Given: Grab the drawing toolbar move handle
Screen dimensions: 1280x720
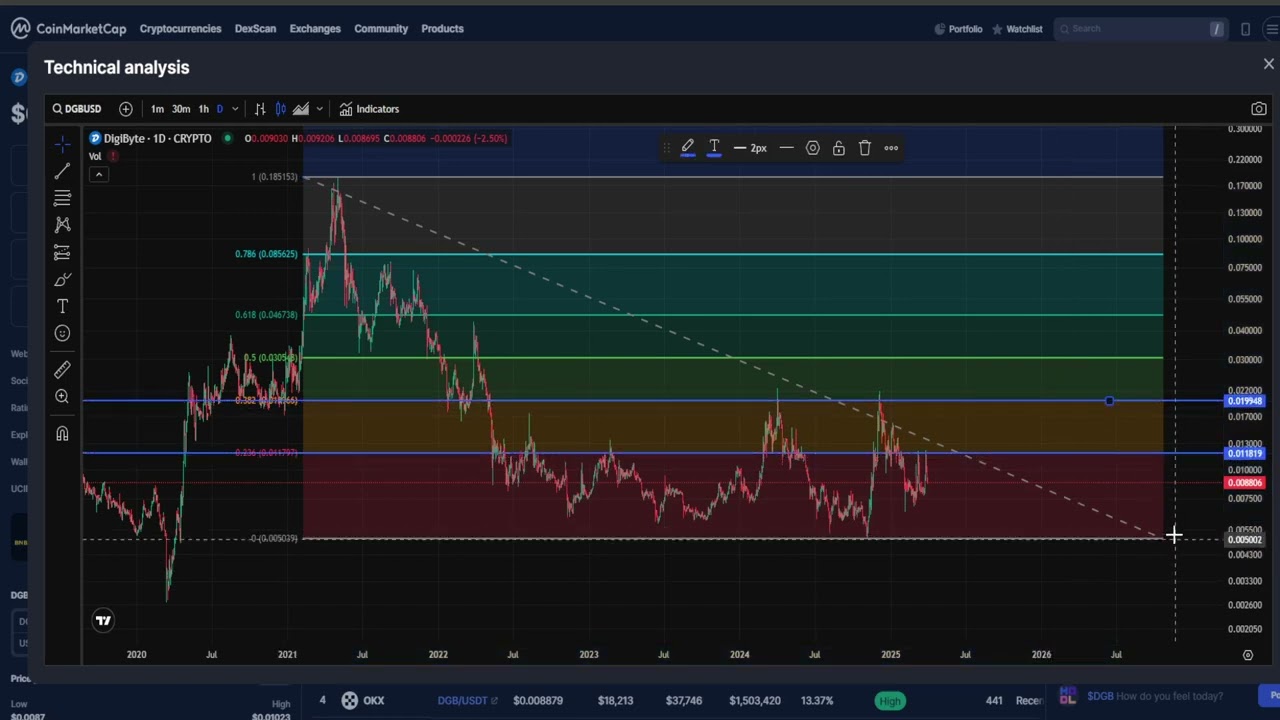Looking at the screenshot, I should pos(667,148).
